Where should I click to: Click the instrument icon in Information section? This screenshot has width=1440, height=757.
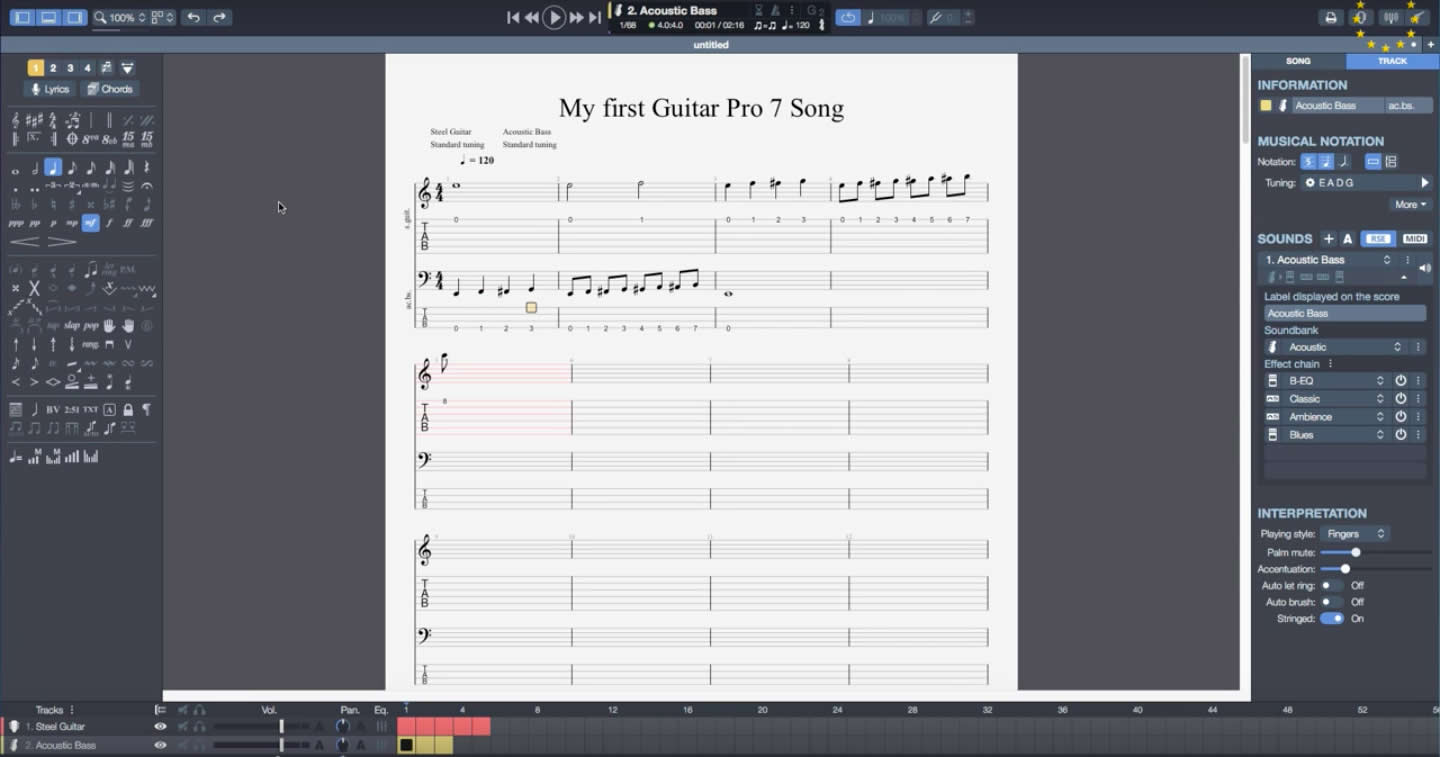coord(1283,105)
